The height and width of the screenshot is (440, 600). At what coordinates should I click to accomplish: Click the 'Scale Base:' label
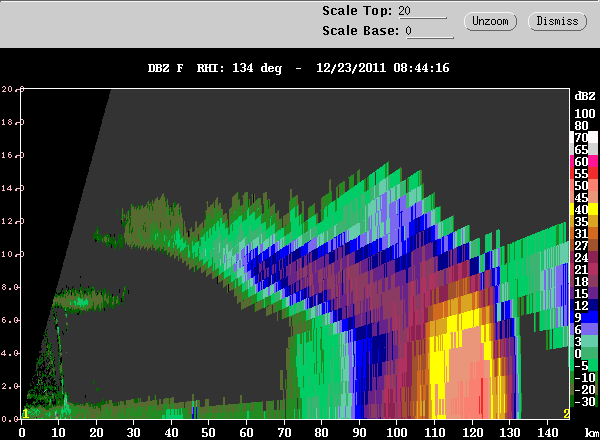pyautogui.click(x=360, y=31)
